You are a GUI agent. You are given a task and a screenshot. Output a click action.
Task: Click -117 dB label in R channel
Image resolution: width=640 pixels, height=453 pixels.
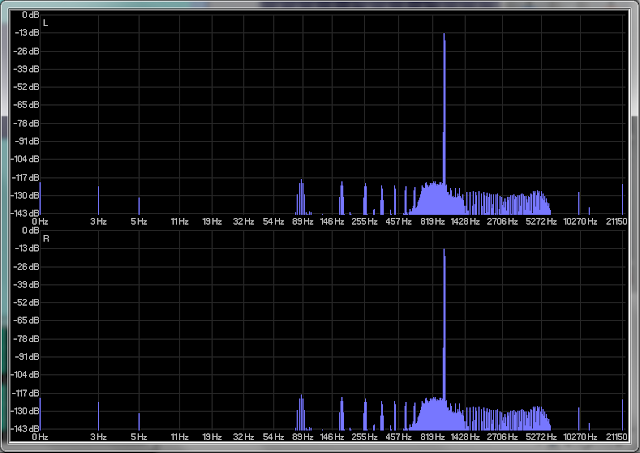tap(26, 393)
